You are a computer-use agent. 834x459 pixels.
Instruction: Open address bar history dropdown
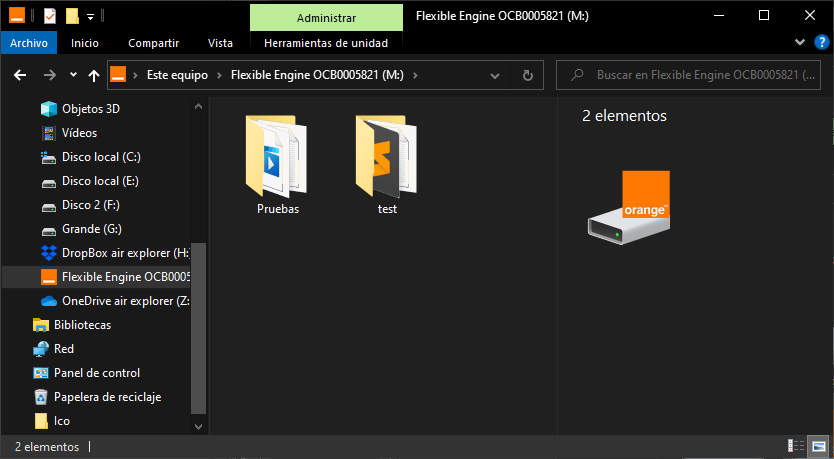click(495, 76)
